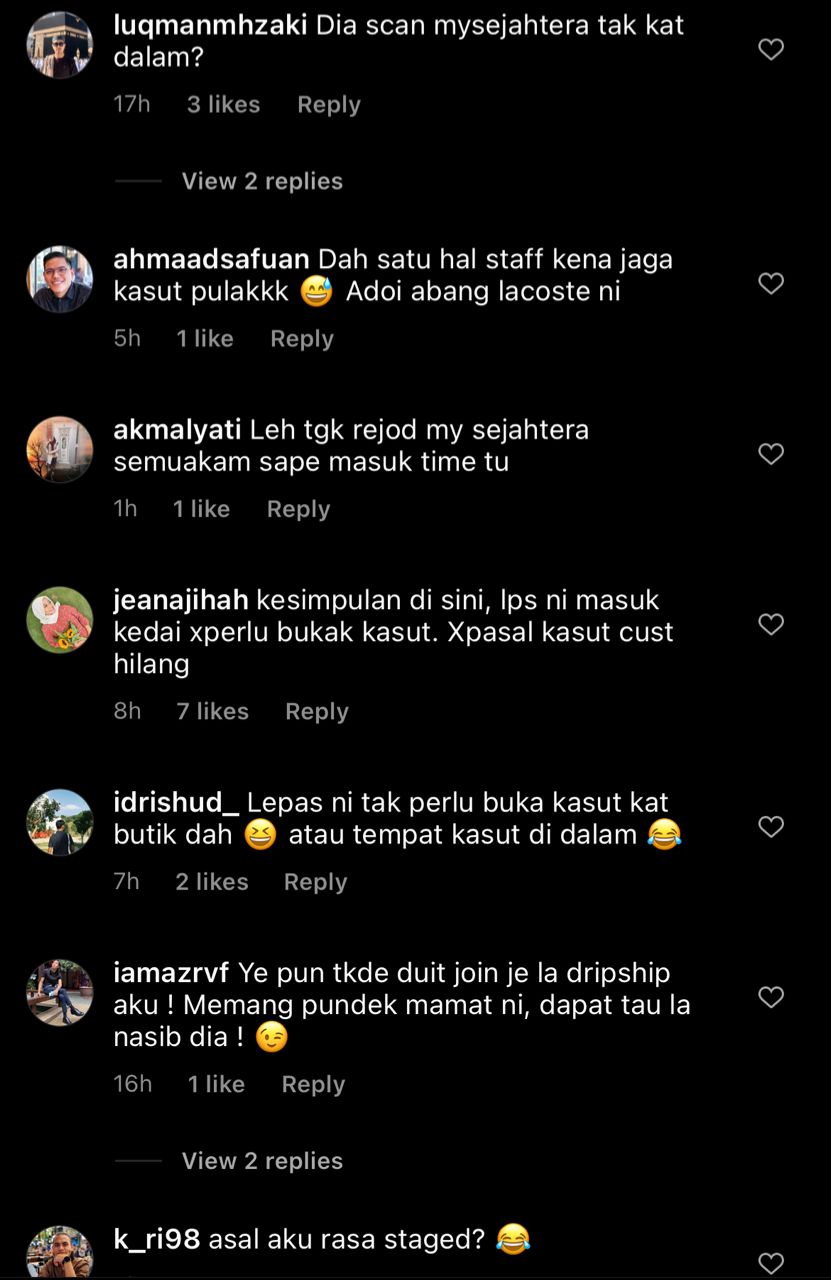Open luqmanmhzaki's profile picture
831x1280 pixels.
point(60,45)
